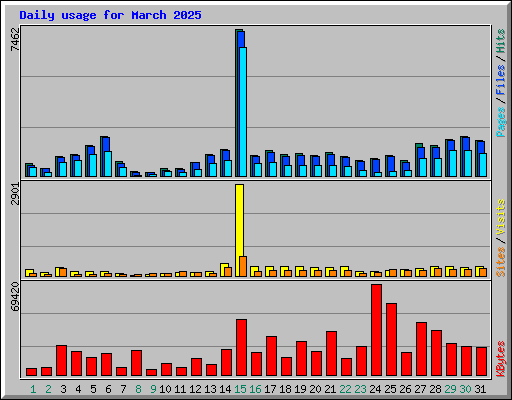The height and width of the screenshot is (400, 512).
Task: Click the red KBytes bar for day 17
Action: click(271, 356)
